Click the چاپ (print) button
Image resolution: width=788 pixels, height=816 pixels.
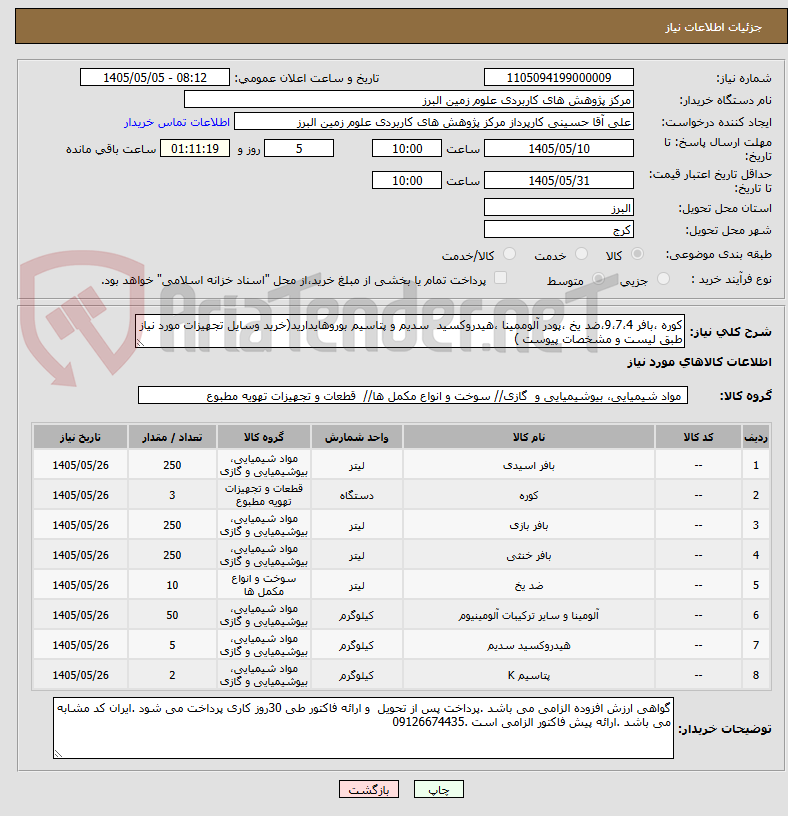coord(438,789)
